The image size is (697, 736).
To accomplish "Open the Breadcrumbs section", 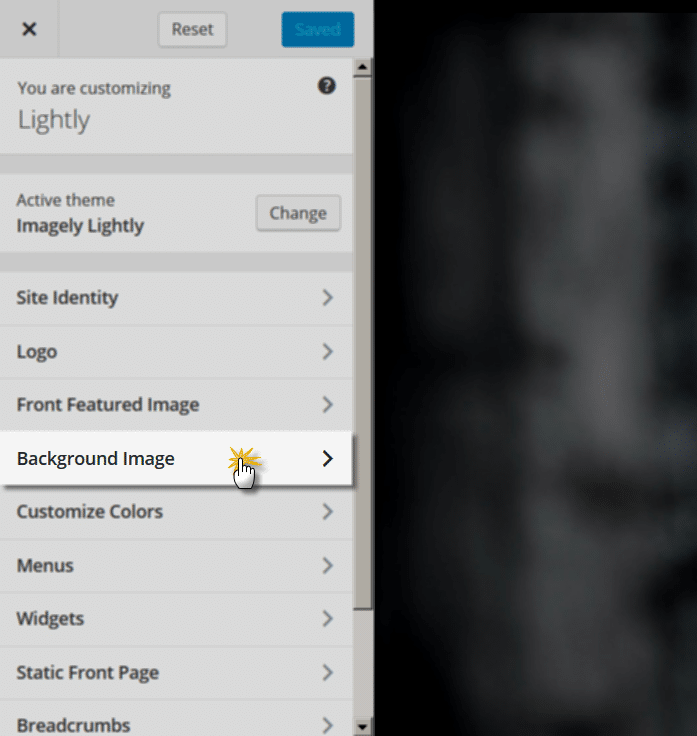I will (x=176, y=719).
